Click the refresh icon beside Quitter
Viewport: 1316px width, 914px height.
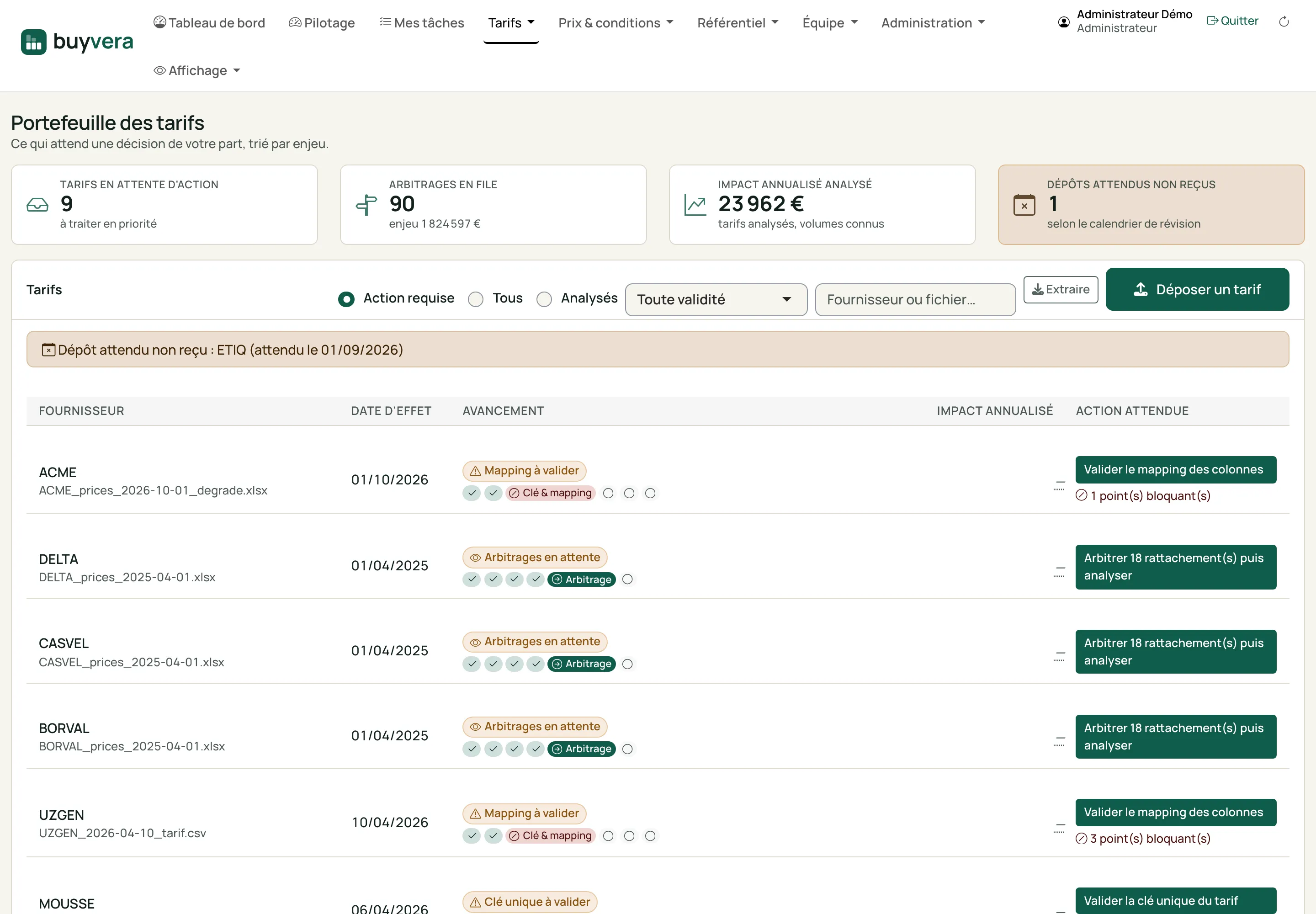pyautogui.click(x=1284, y=22)
